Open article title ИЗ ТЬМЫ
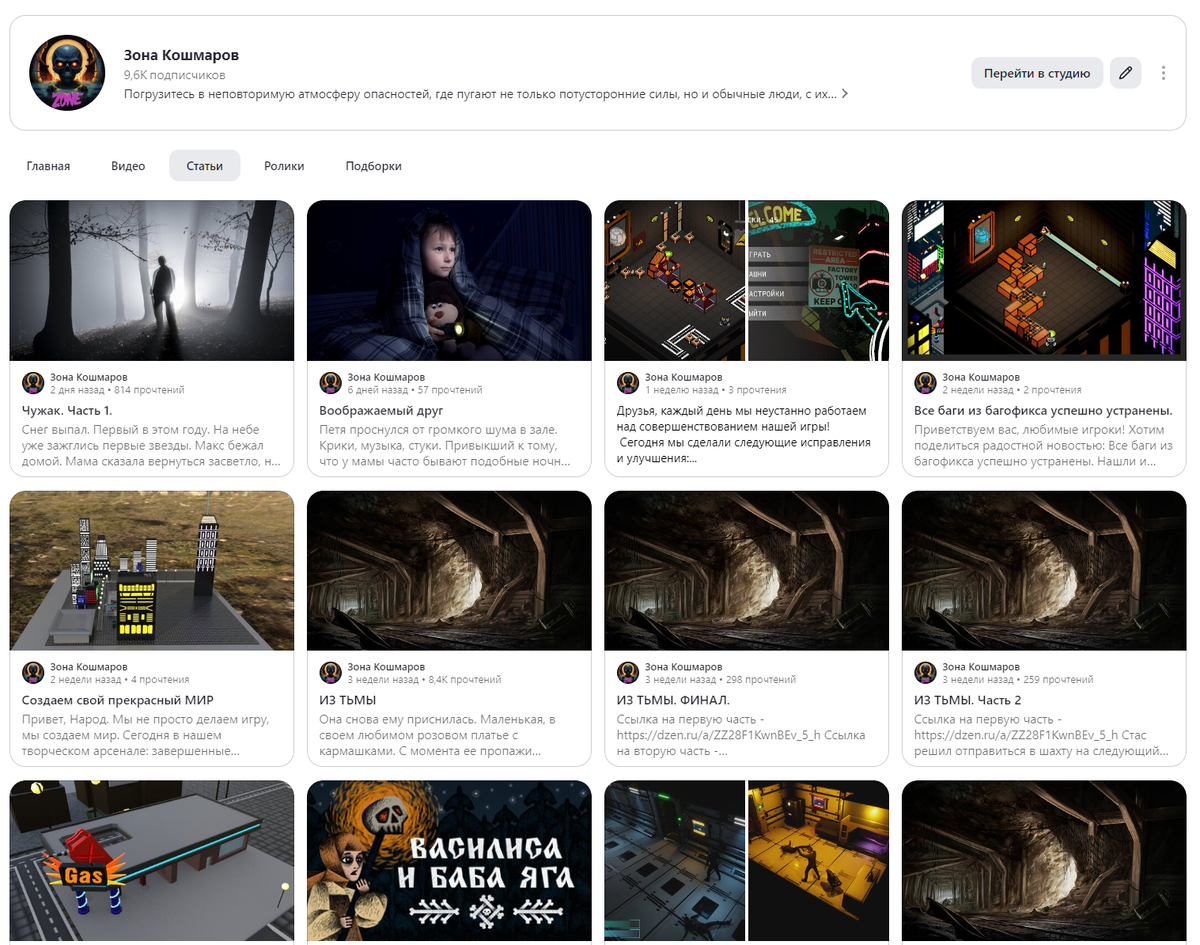This screenshot has width=1200, height=945. point(347,701)
